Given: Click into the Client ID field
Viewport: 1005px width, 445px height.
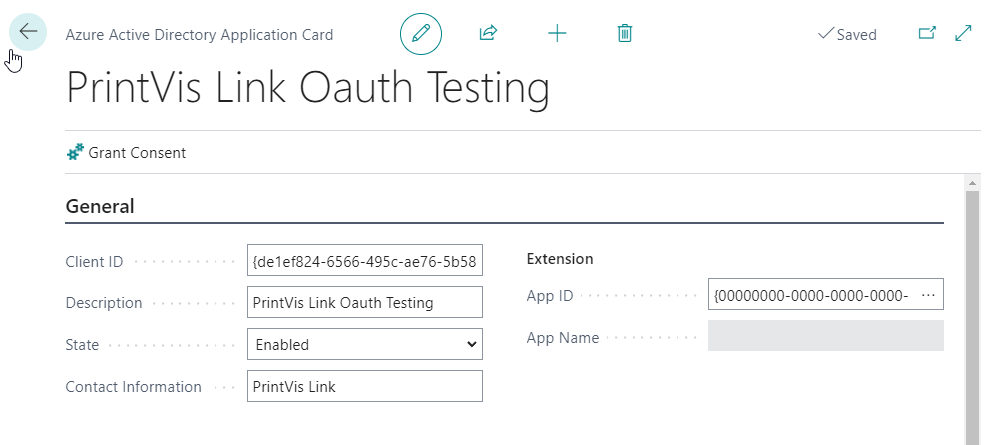Looking at the screenshot, I should (x=364, y=262).
